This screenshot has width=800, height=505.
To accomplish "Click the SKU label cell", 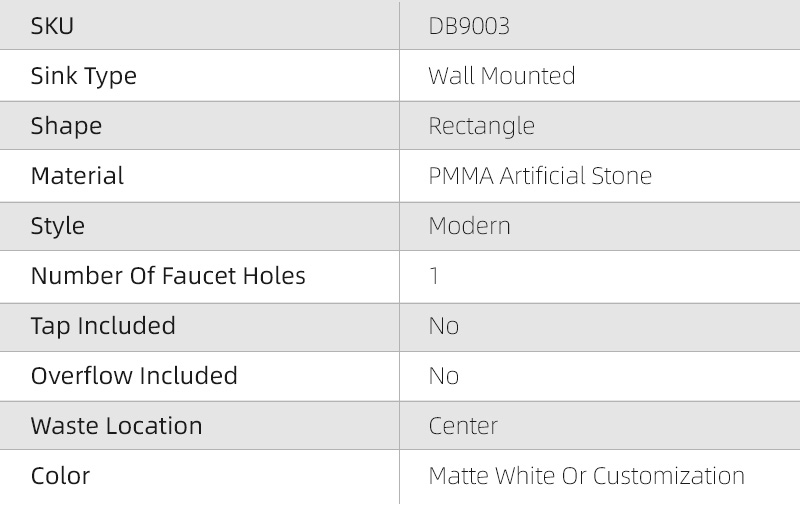I will click(52, 26).
